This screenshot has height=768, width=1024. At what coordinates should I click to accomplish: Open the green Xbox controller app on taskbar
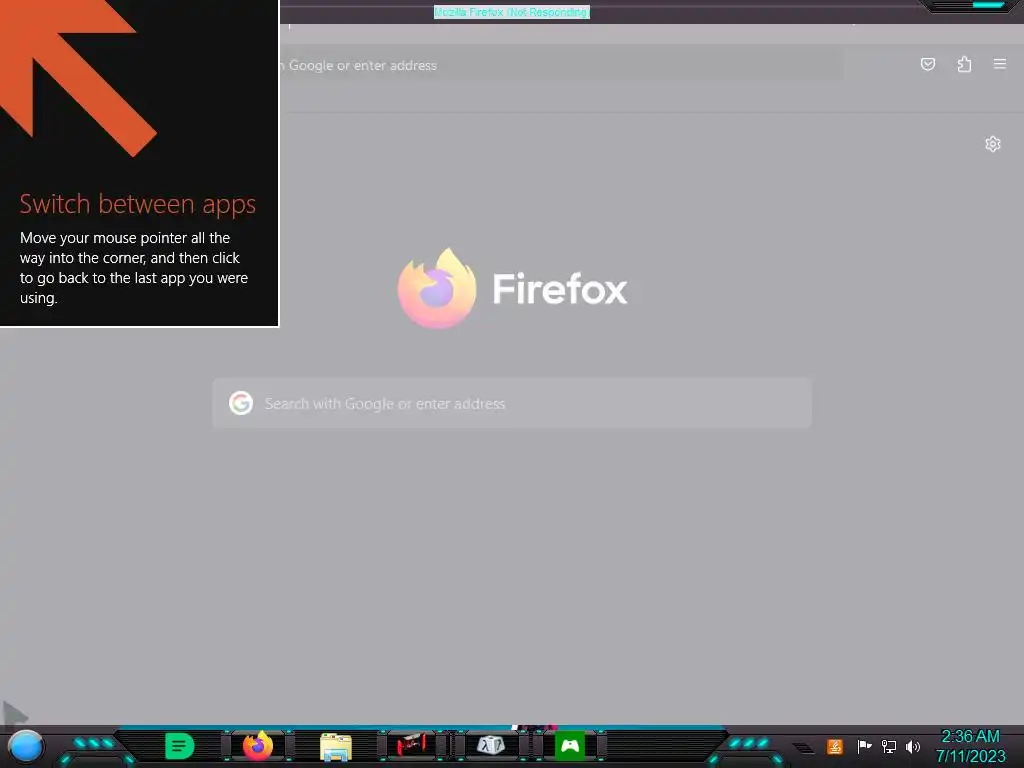point(569,746)
